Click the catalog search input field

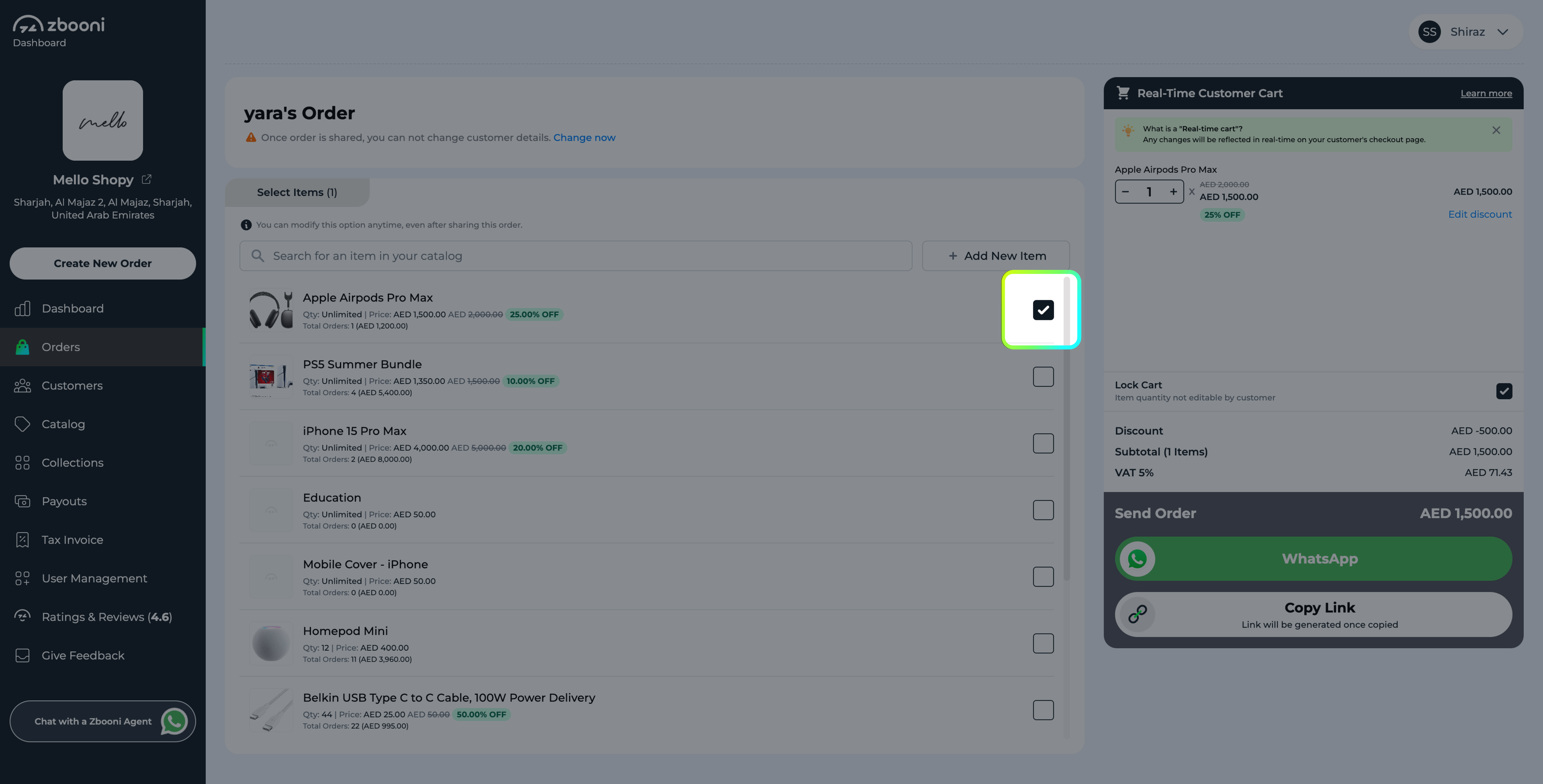(575, 256)
